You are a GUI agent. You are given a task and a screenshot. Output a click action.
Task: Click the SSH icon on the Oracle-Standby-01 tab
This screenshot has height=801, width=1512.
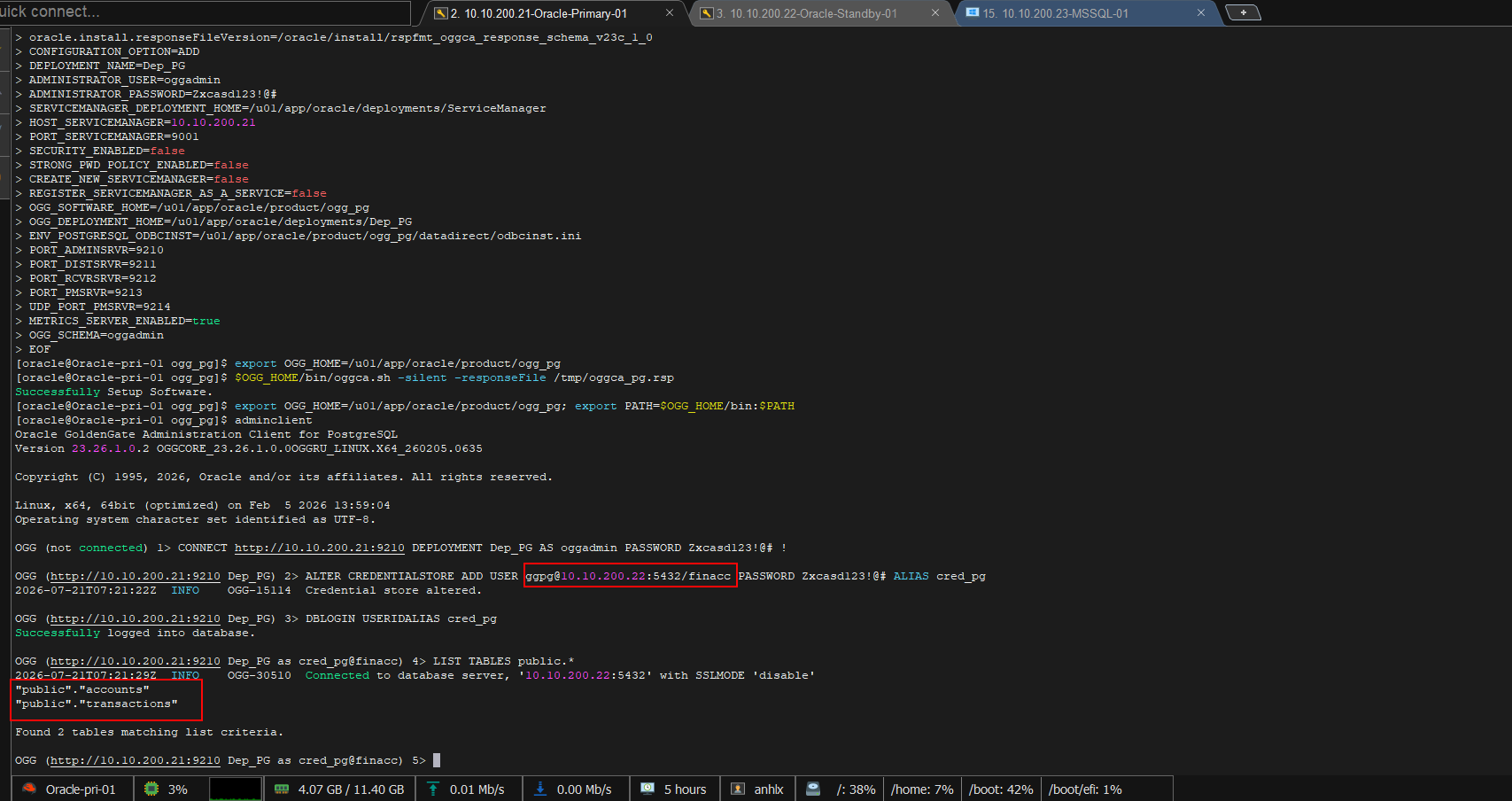(706, 13)
